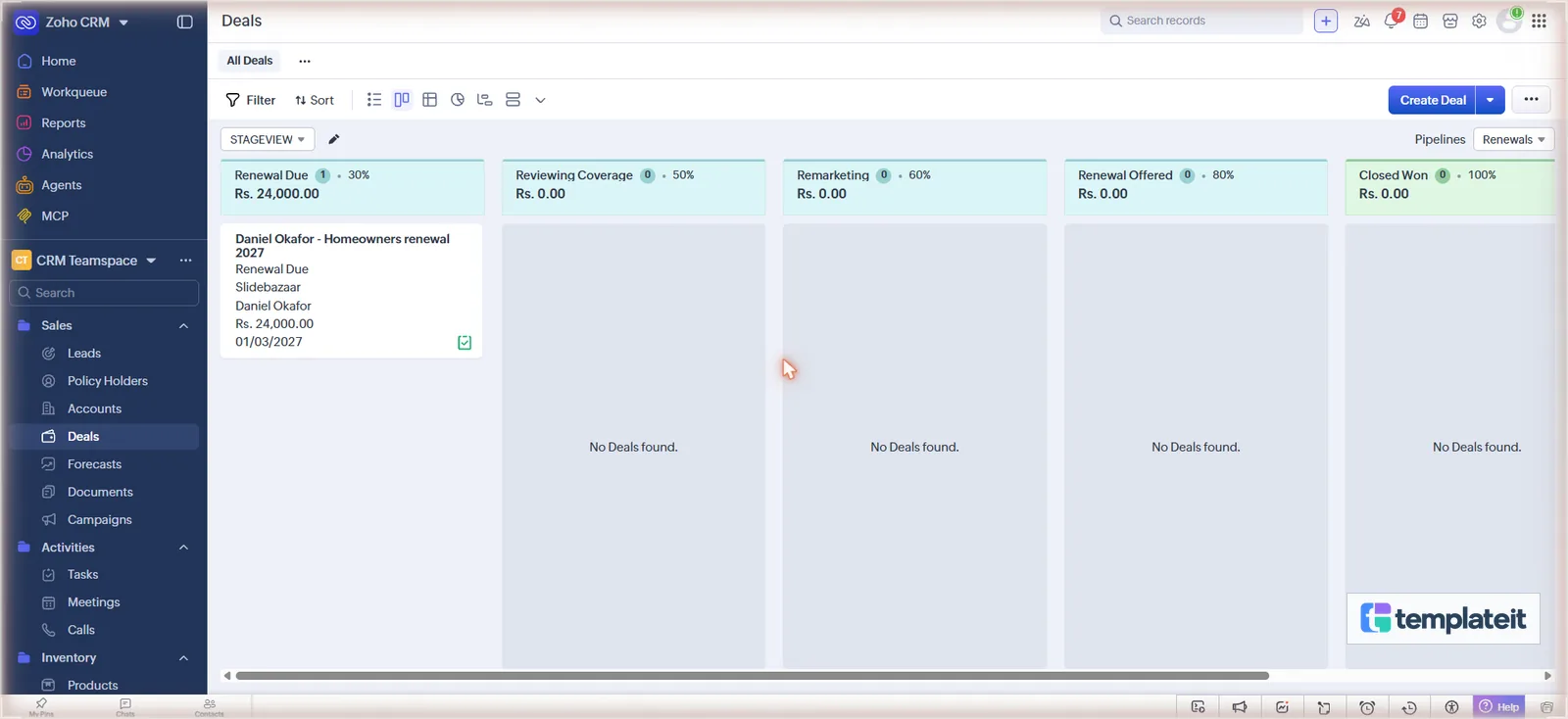Open Create Deal dropdown arrow
1568x719 pixels.
[1490, 100]
